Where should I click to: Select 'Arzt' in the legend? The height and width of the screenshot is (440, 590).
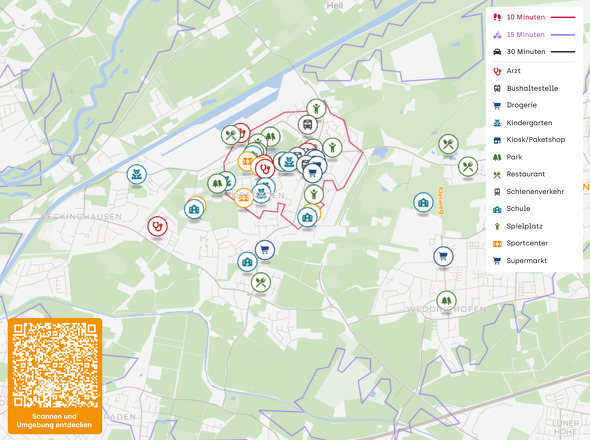(513, 71)
